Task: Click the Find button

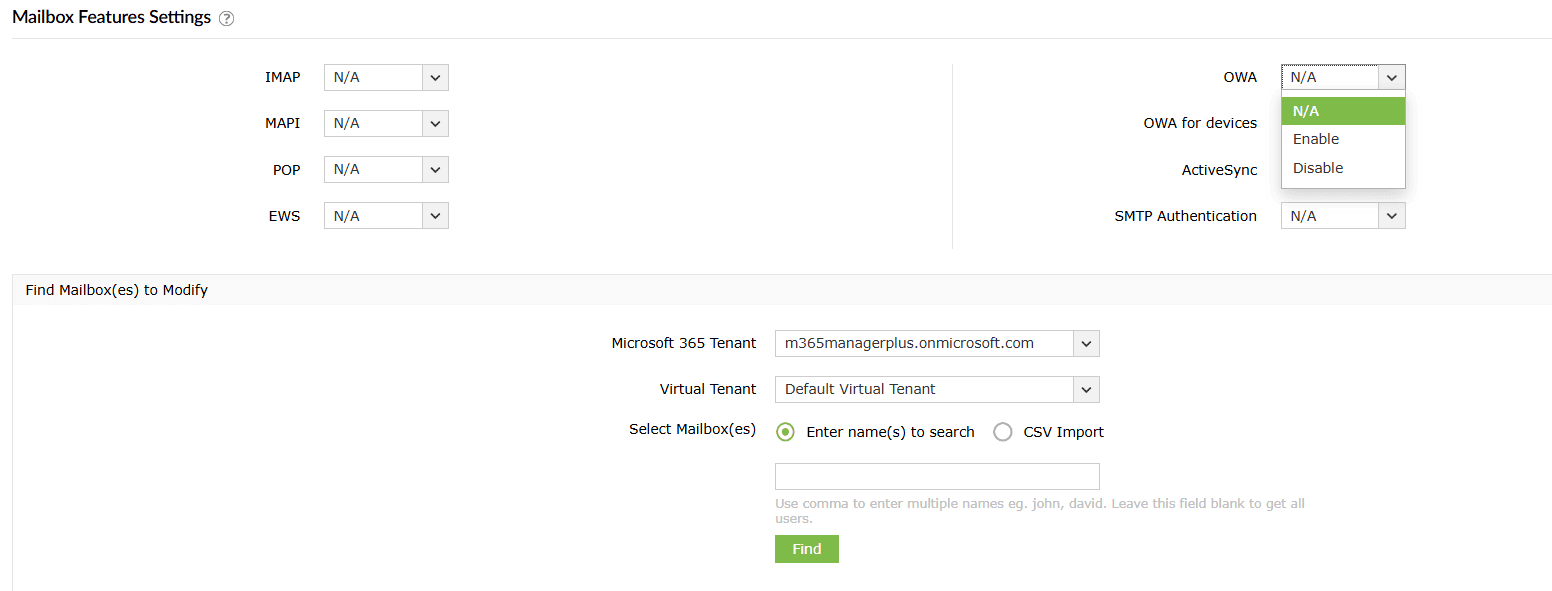Action: point(806,548)
